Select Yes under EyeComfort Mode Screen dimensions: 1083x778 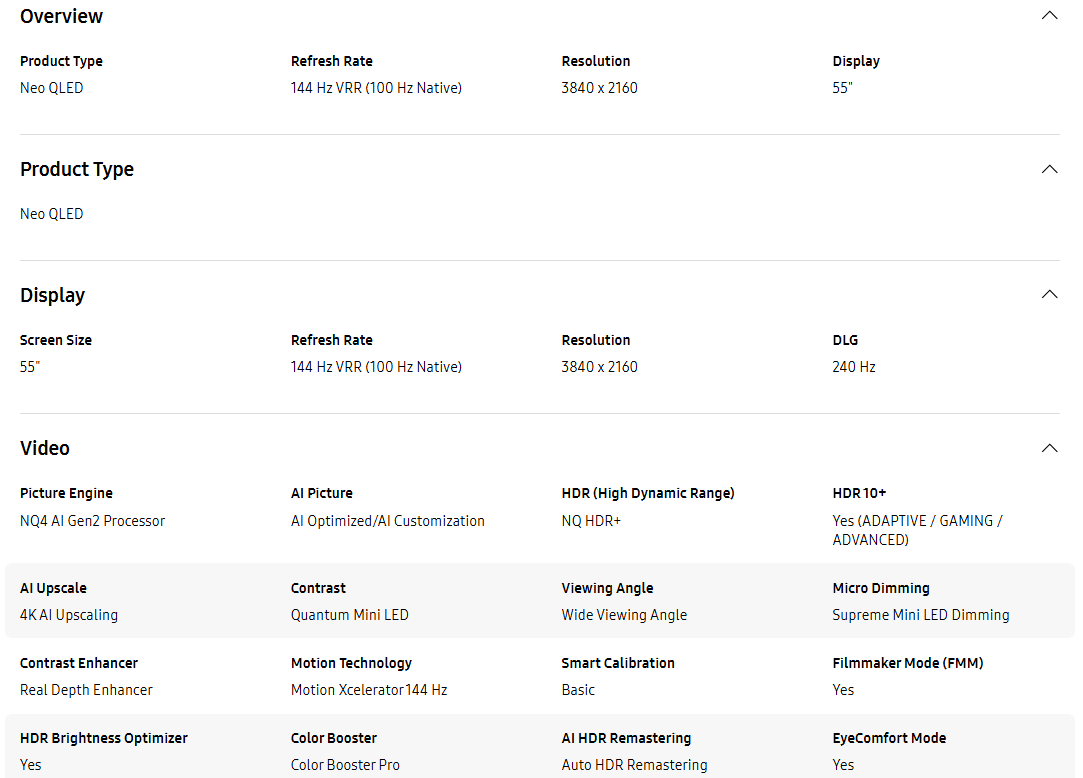[843, 765]
